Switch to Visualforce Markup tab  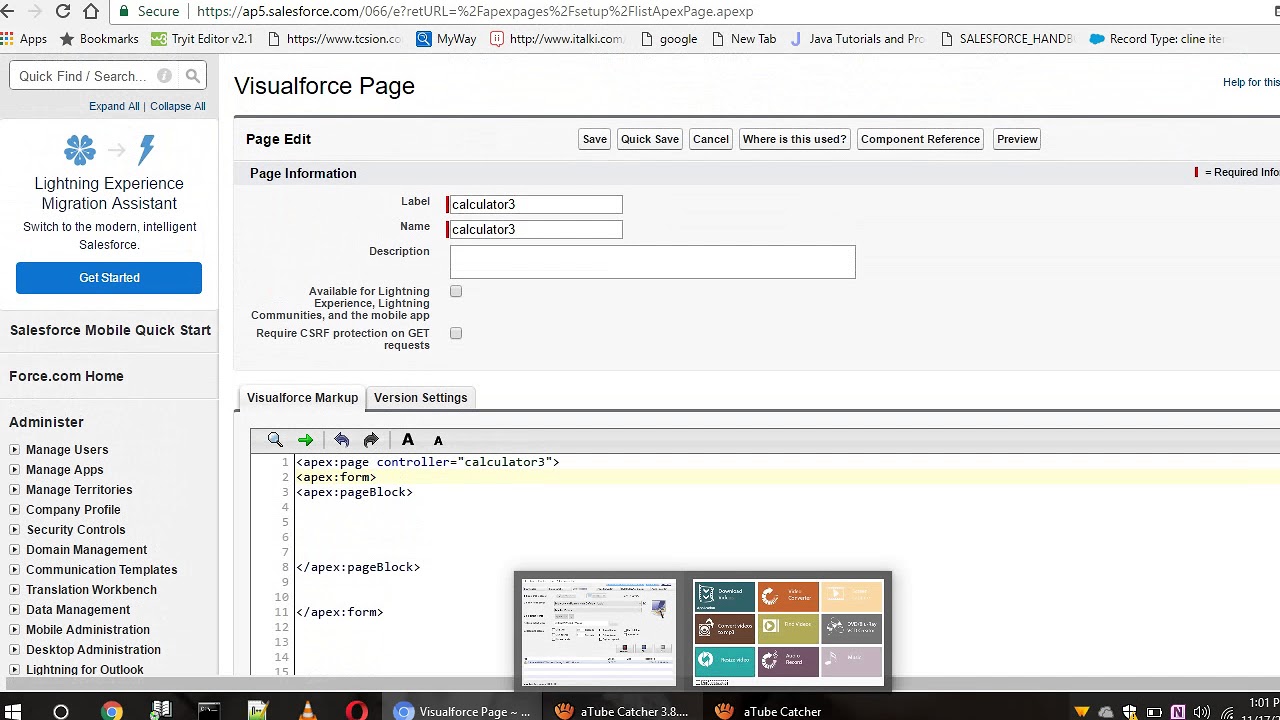click(x=302, y=398)
